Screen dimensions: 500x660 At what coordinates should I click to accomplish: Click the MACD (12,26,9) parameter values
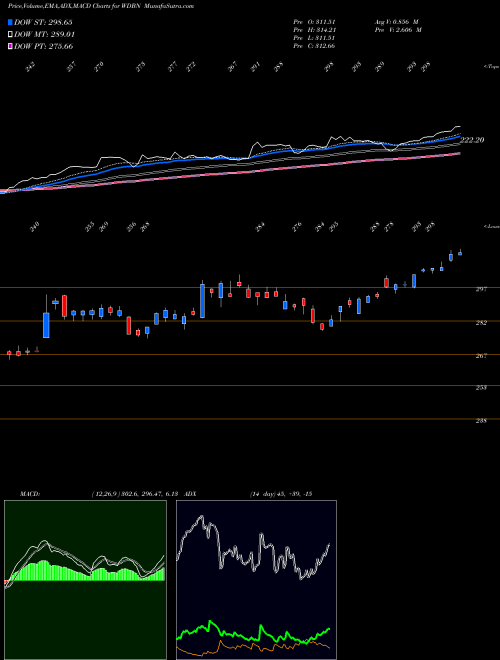[137, 494]
